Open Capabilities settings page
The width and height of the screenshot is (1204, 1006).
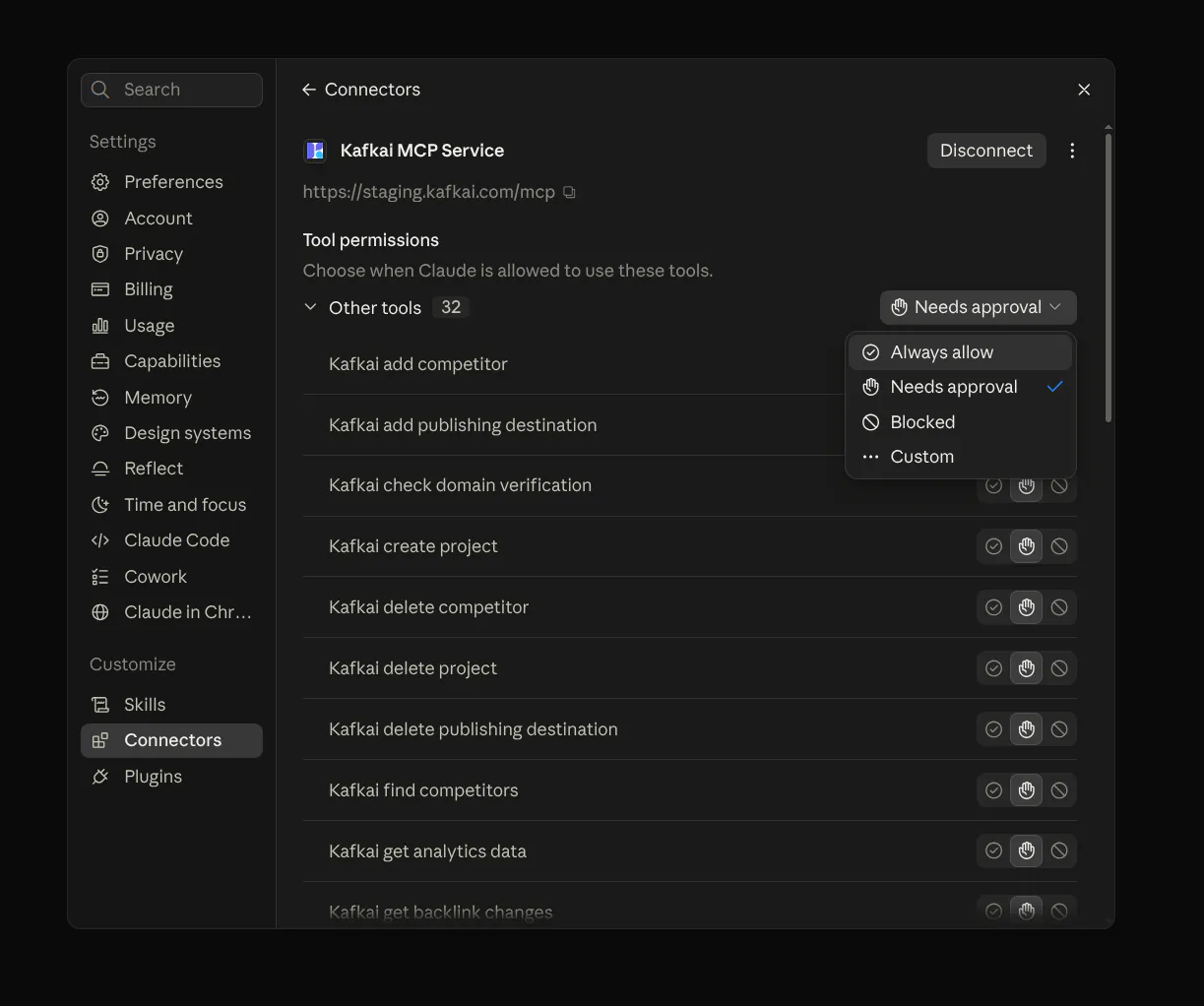[171, 361]
